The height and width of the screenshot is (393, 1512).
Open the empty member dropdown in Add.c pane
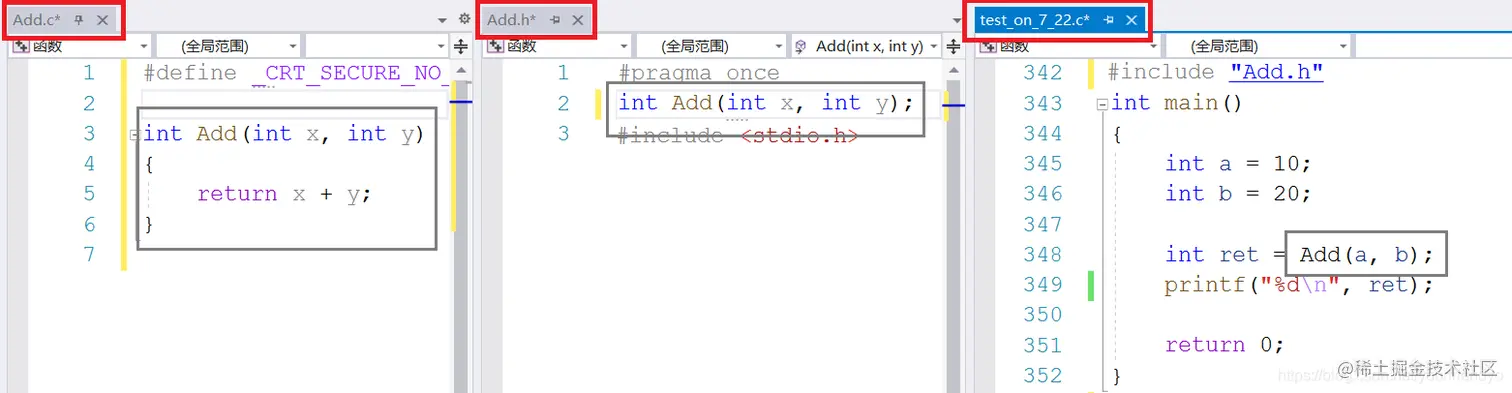coord(377,46)
